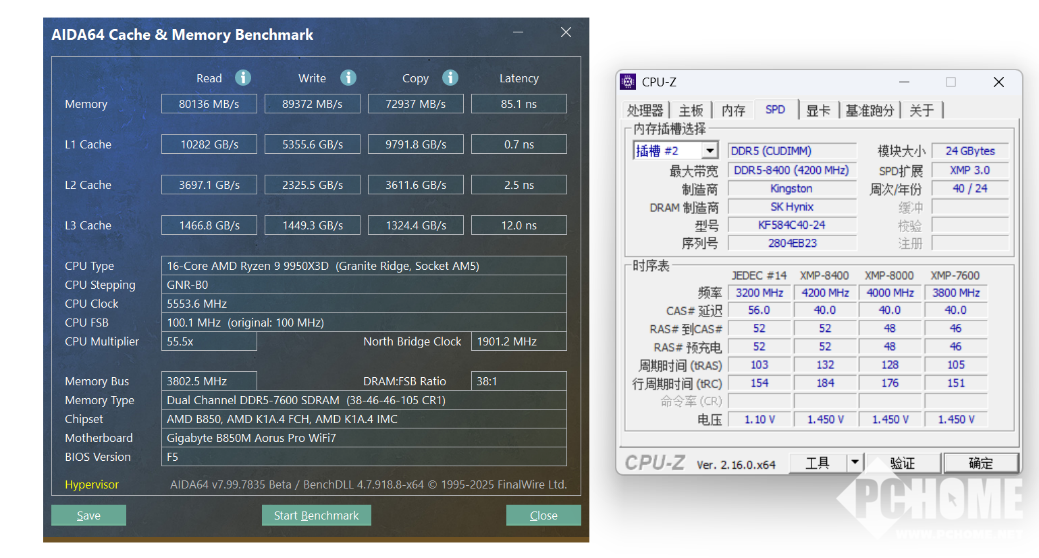Switch to the 主板 tab
The image size is (1039, 558).
click(x=690, y=110)
